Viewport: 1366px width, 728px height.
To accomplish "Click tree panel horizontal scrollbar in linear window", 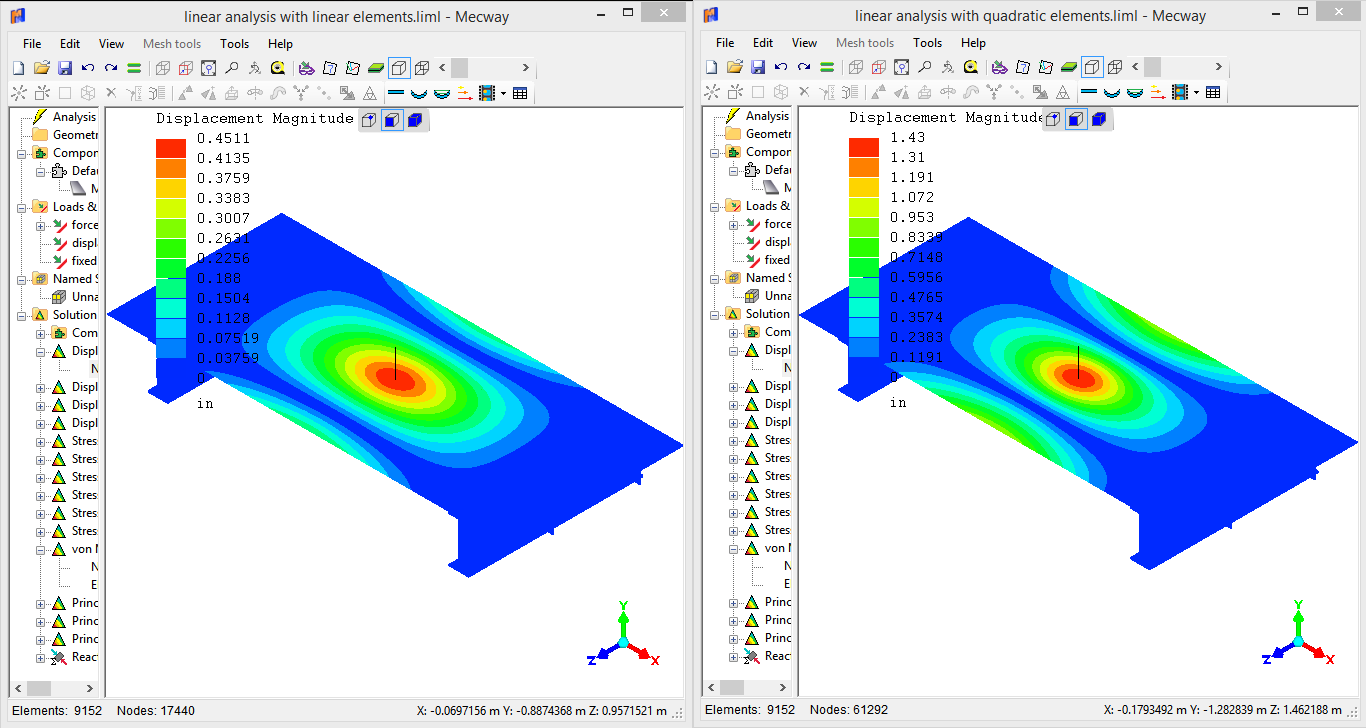I will [x=55, y=688].
